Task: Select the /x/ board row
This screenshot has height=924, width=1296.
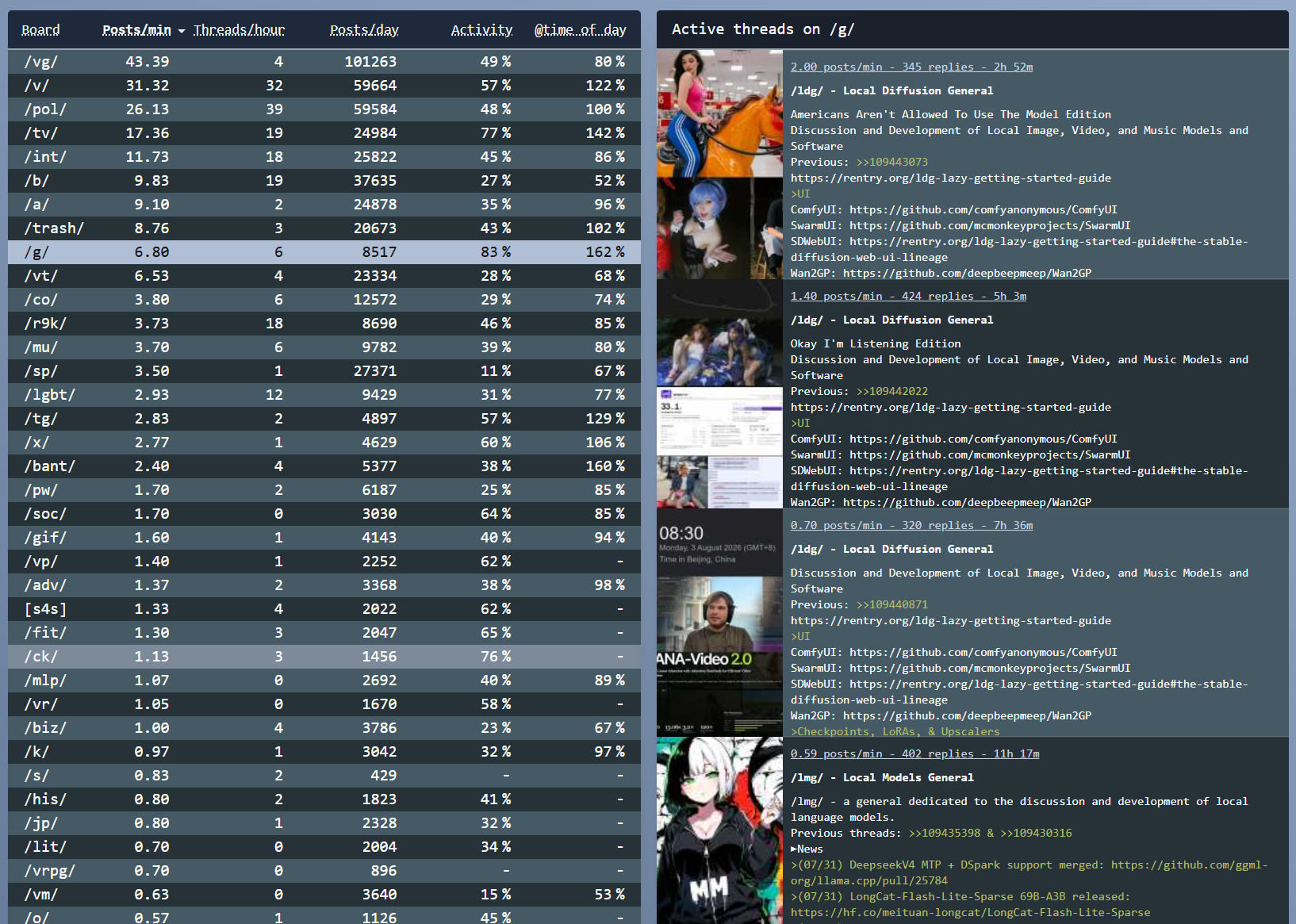Action: [x=324, y=443]
